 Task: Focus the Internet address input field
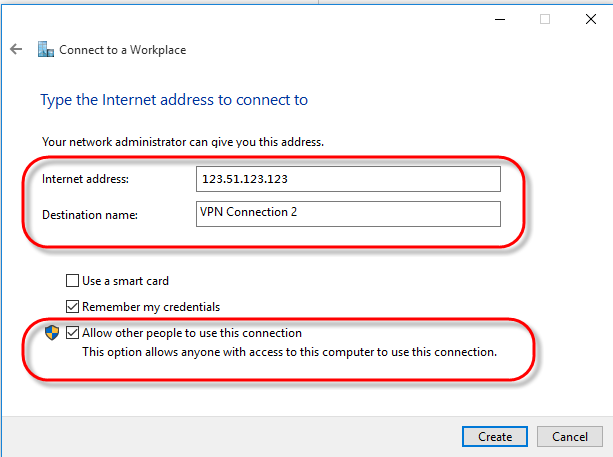tap(348, 179)
